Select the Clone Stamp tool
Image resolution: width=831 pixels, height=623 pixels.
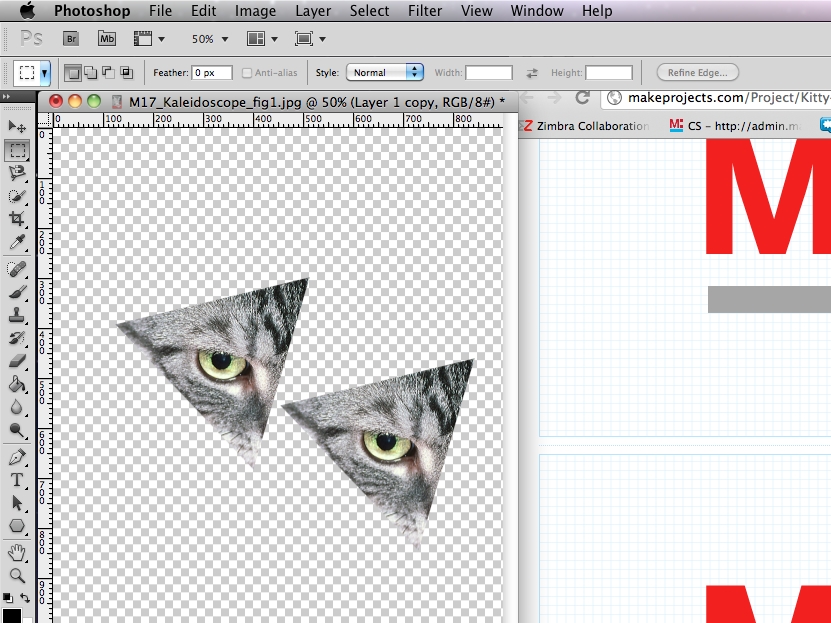(17, 315)
